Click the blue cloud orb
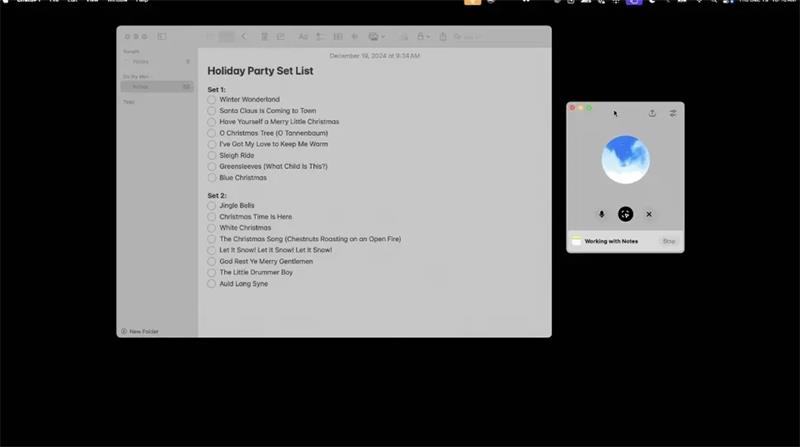 click(625, 160)
